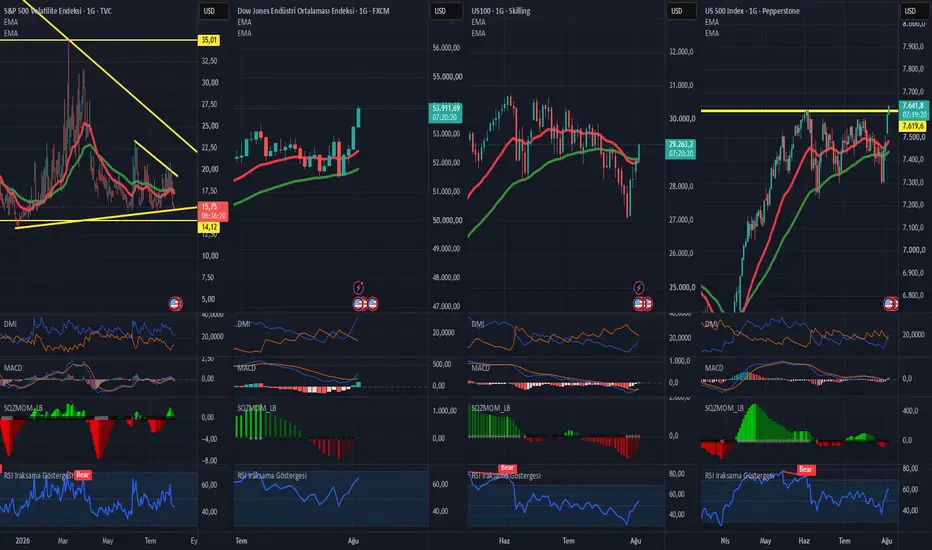The image size is (932, 550).
Task: Click the red 15,75 current price label
Action: (213, 211)
